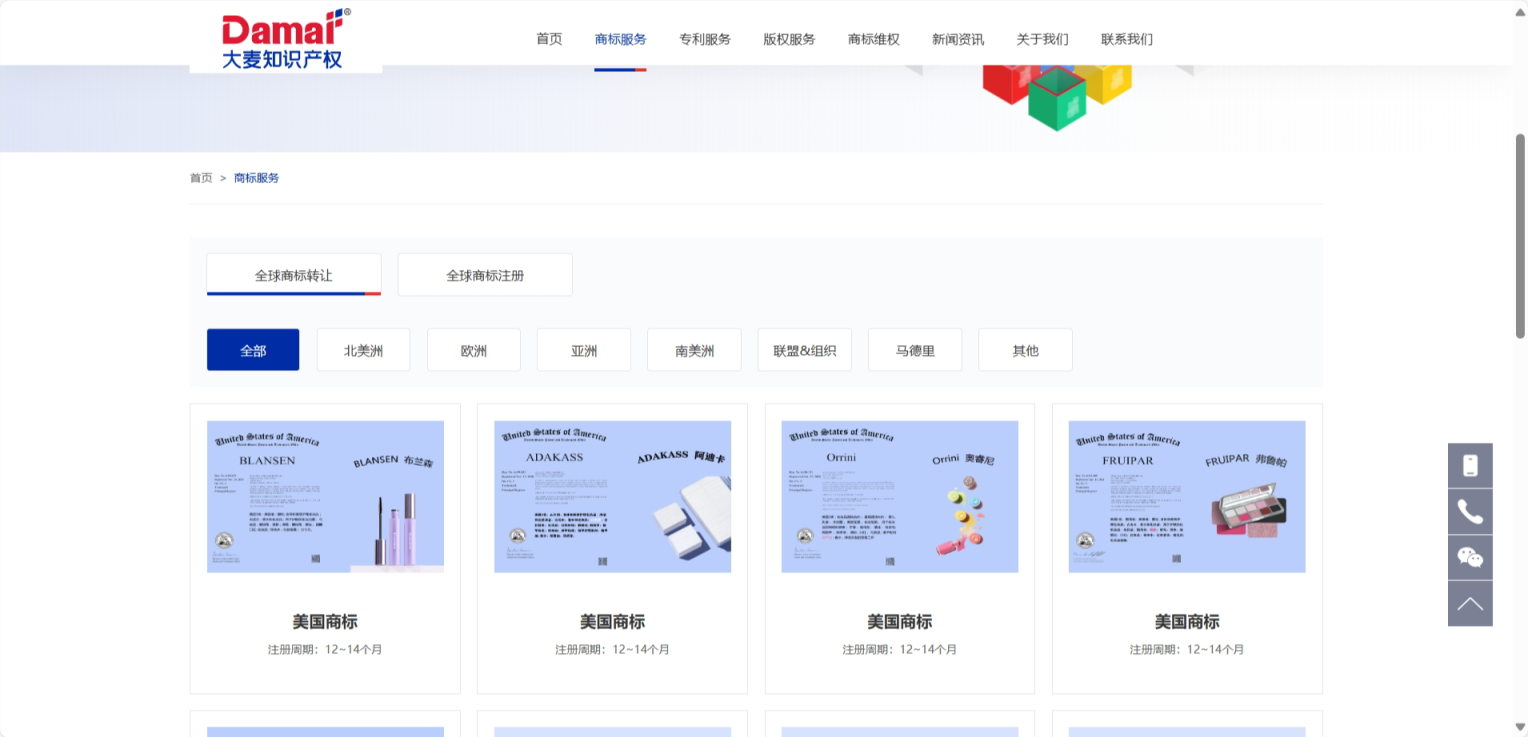Select the 马德里 filter button

[914, 350]
